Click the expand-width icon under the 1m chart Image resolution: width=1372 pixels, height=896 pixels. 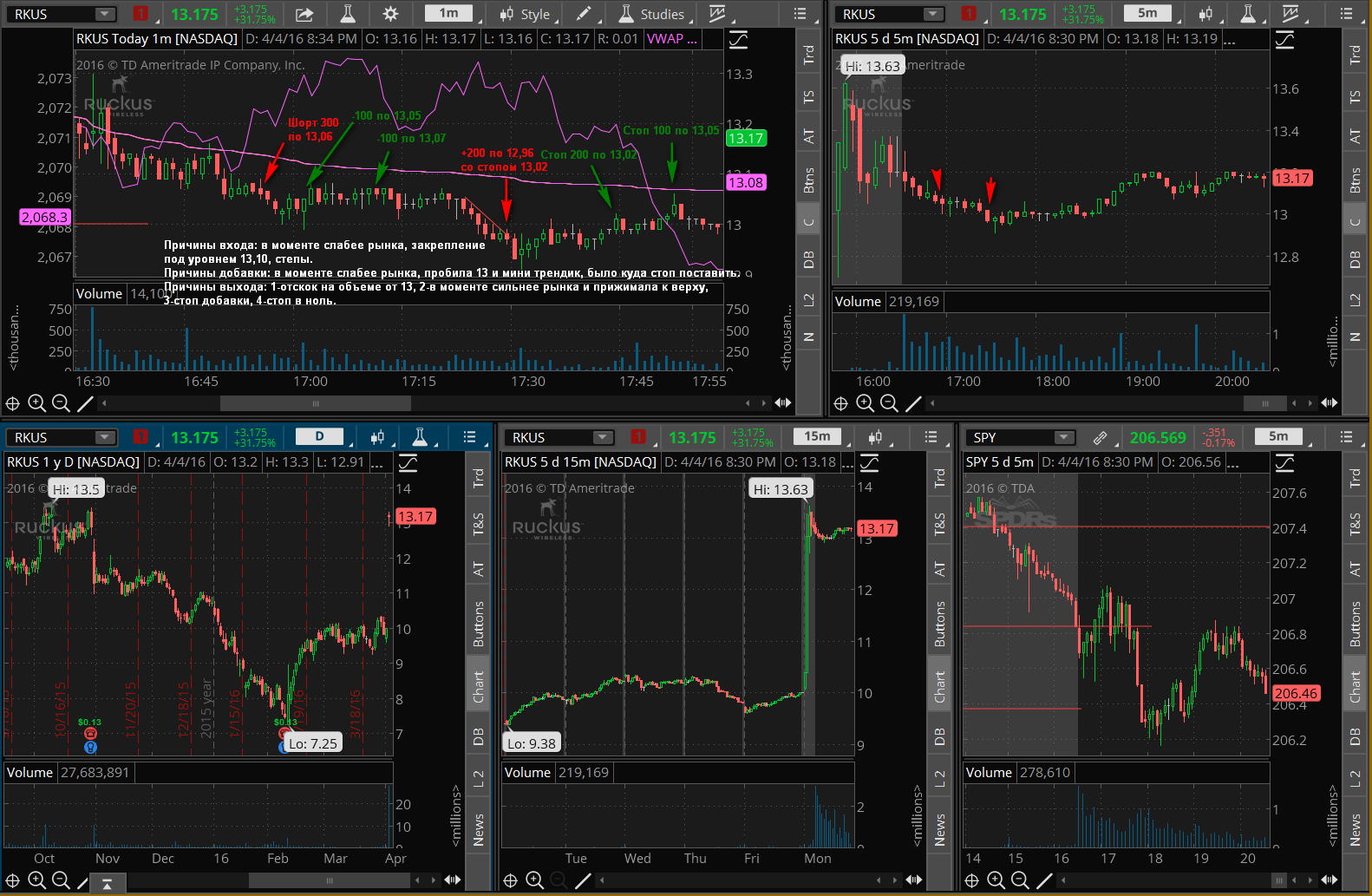tap(783, 402)
